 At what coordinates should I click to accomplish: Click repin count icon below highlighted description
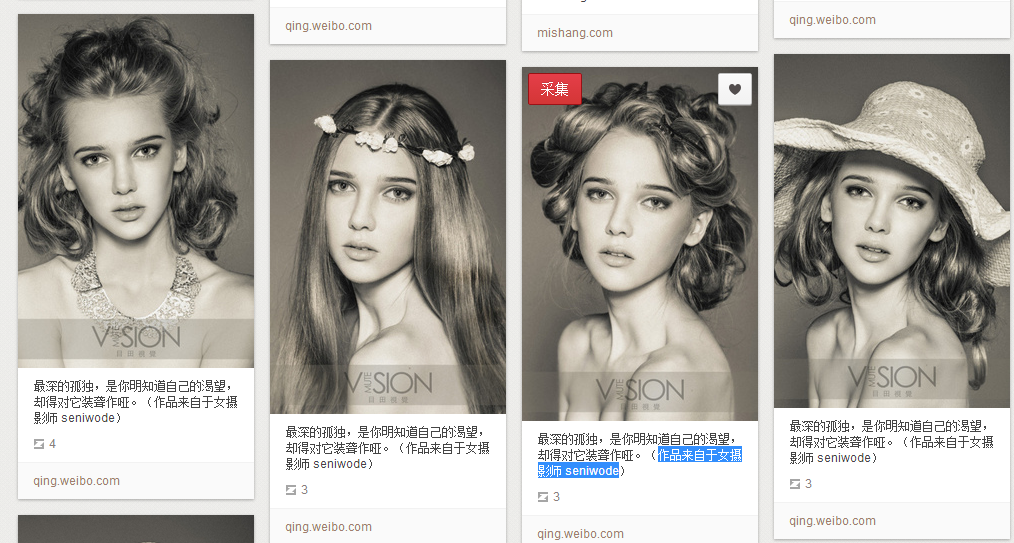point(544,497)
